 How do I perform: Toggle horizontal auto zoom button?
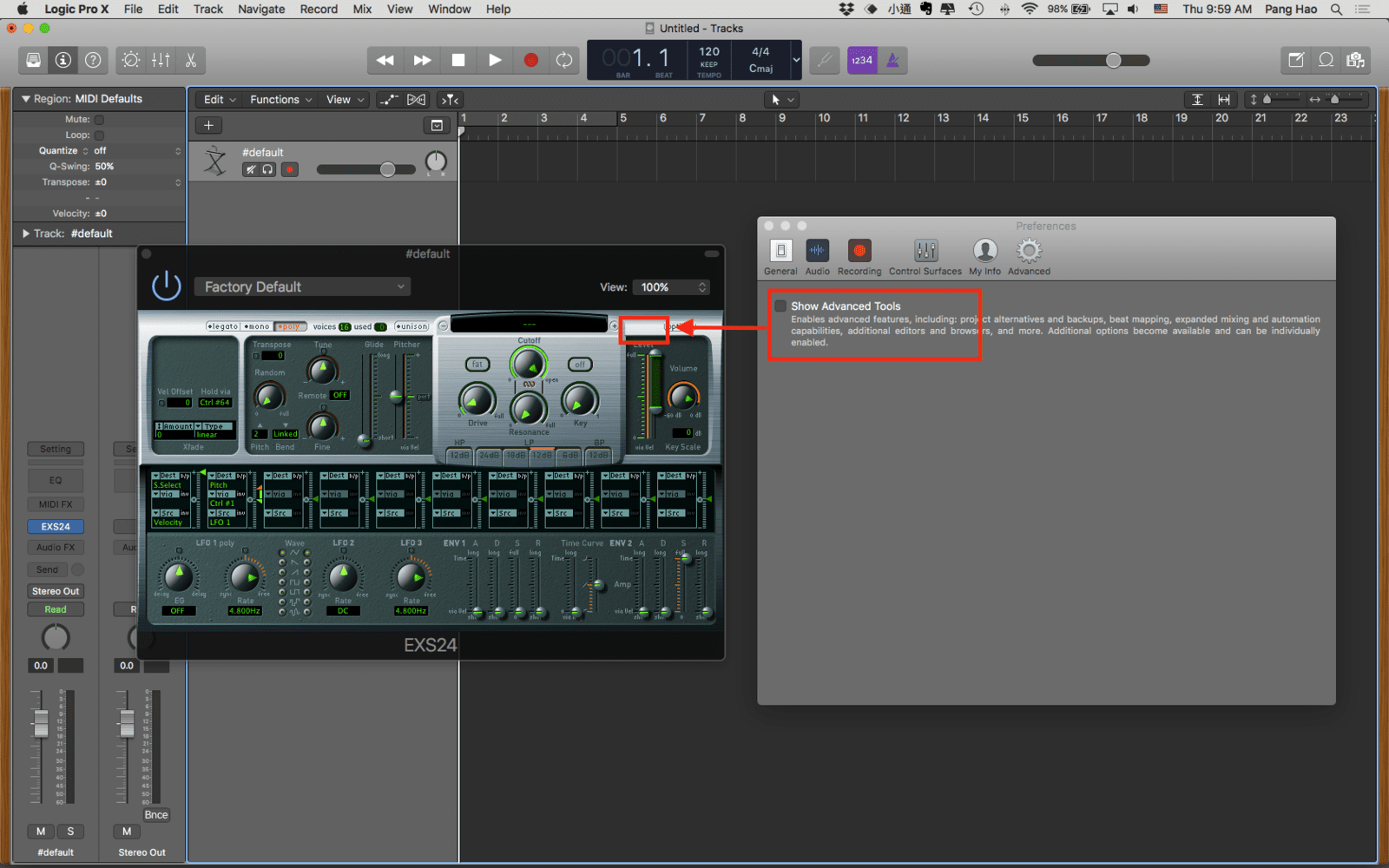(1224, 100)
